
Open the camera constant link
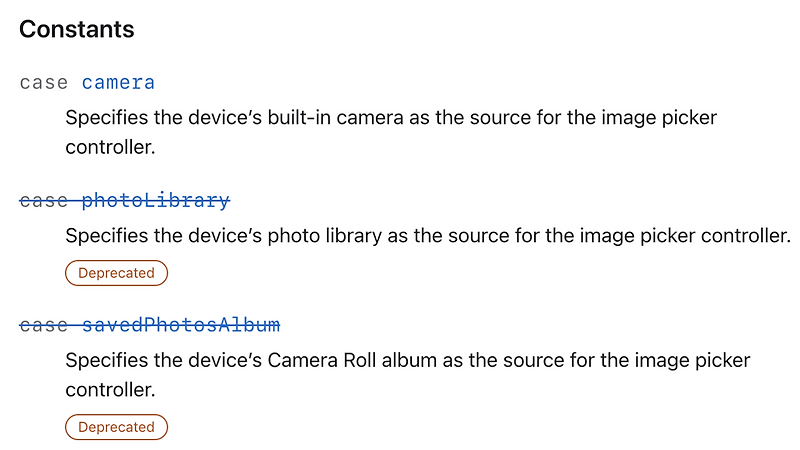click(x=118, y=83)
